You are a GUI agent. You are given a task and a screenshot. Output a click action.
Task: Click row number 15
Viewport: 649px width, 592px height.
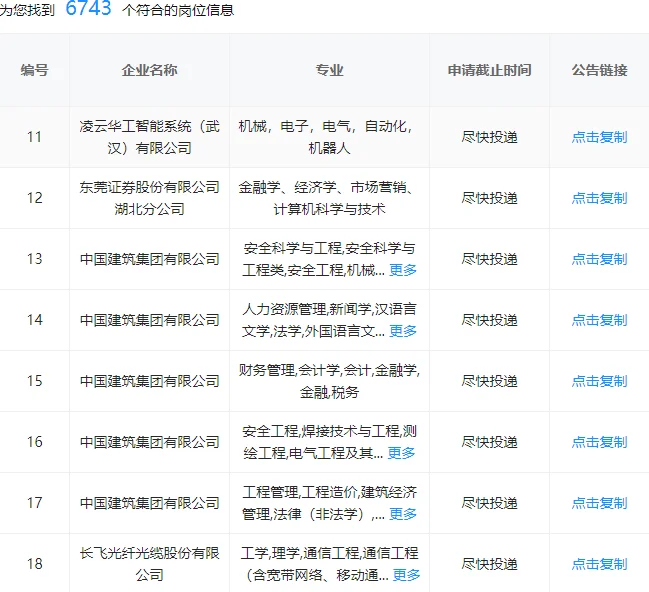pyautogui.click(x=34, y=381)
